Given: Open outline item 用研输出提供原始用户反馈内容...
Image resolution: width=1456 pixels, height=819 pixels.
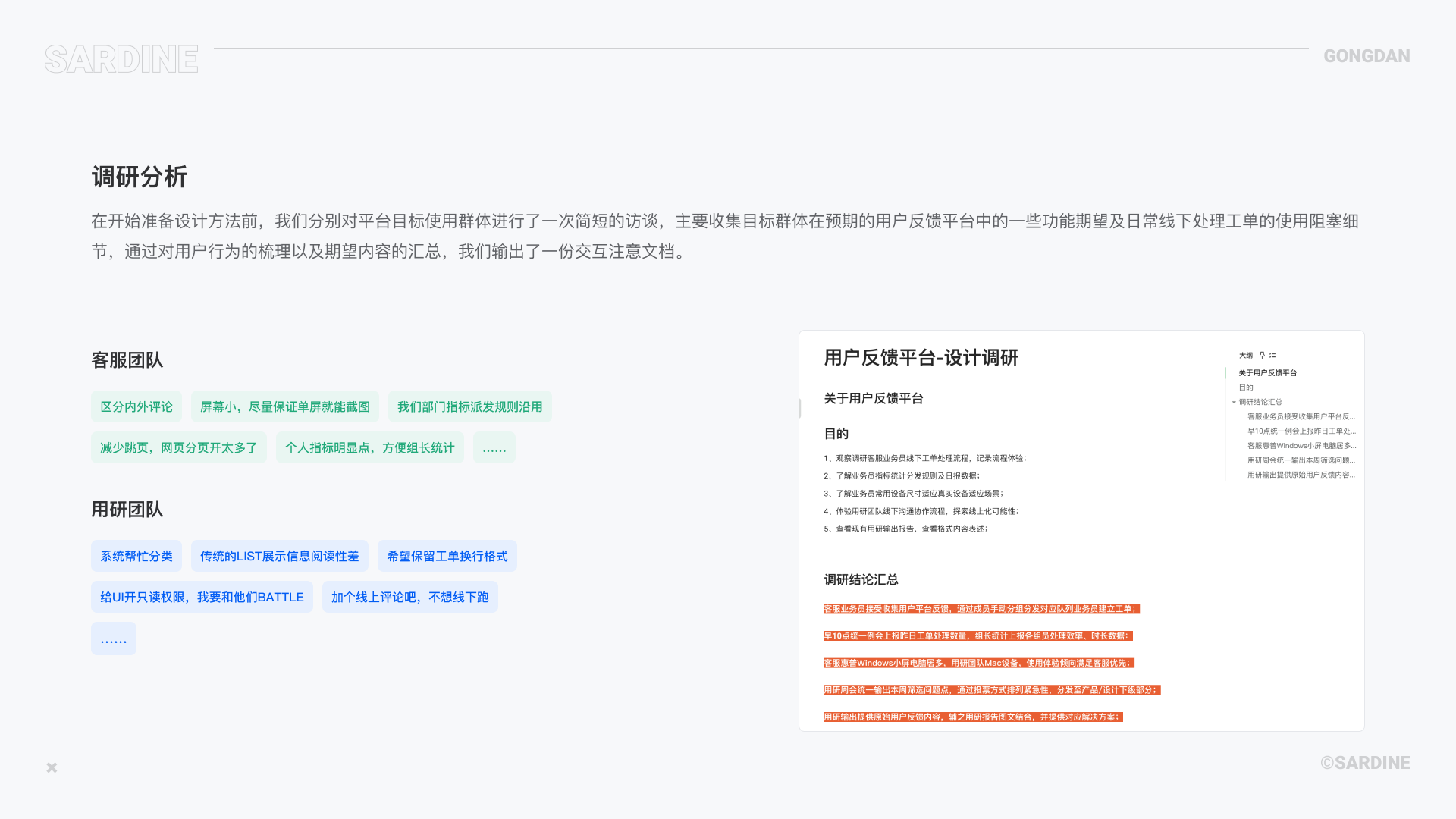Looking at the screenshot, I should (x=1301, y=475).
